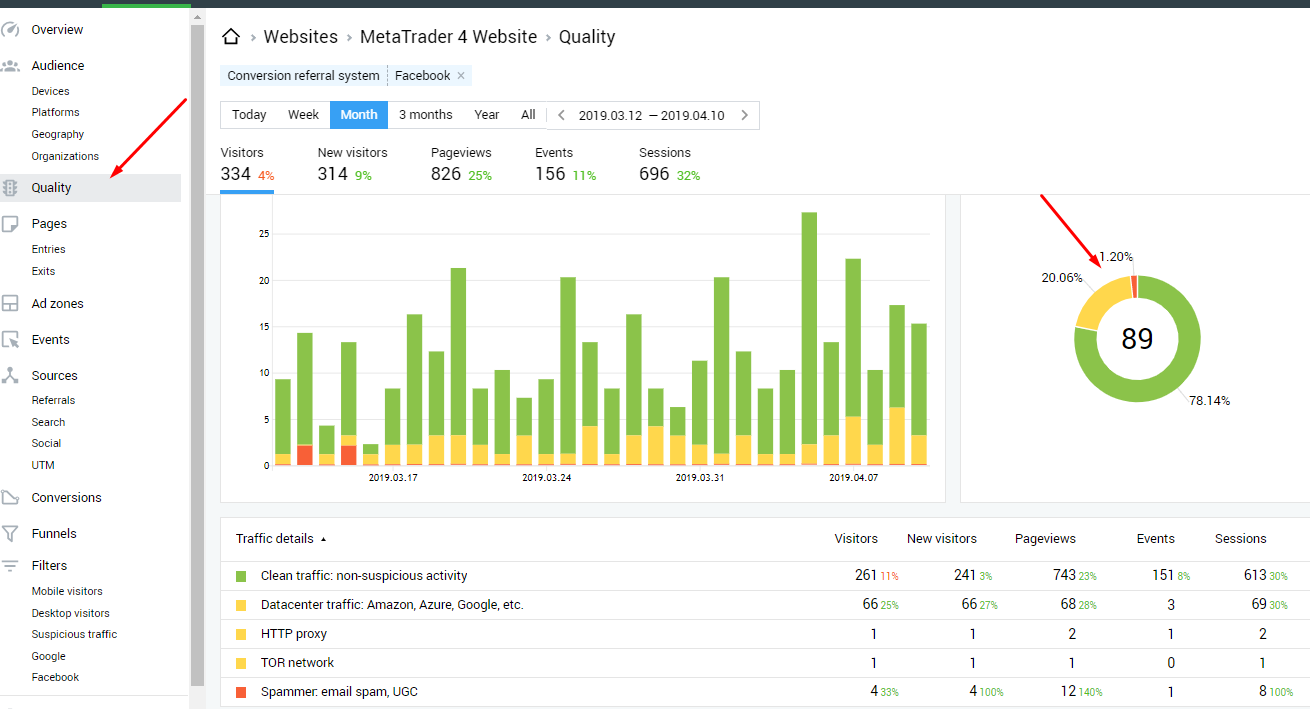Click the Events cursor icon
Image resolution: width=1310 pixels, height=709 pixels.
point(11,340)
